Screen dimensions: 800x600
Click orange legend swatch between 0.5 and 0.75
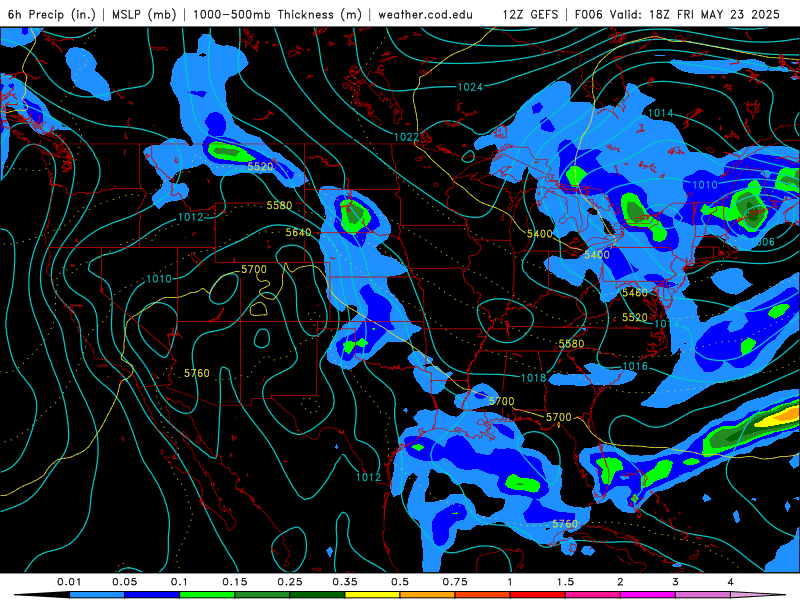pyautogui.click(x=428, y=595)
